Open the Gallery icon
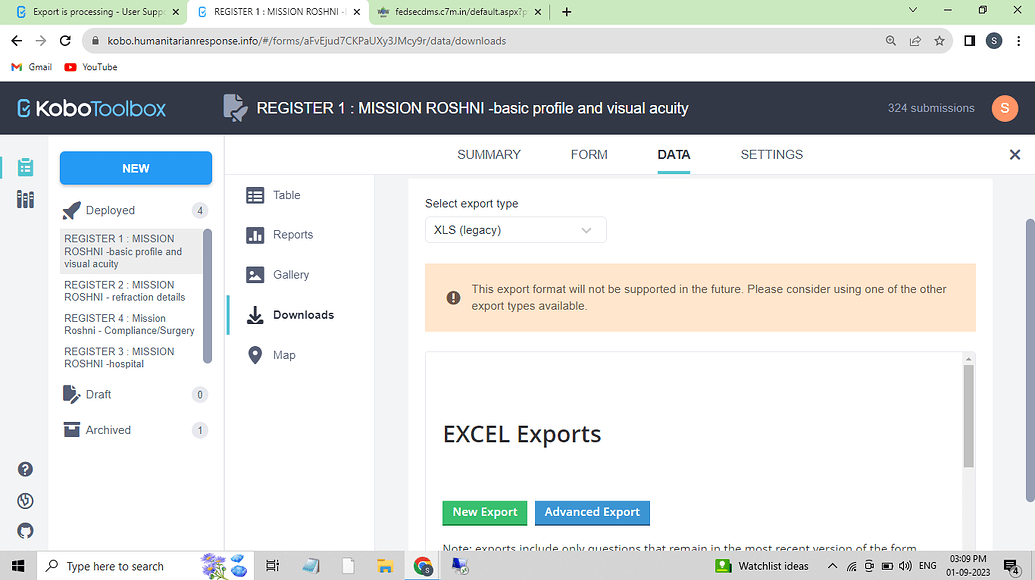1035x580 pixels. point(256,274)
